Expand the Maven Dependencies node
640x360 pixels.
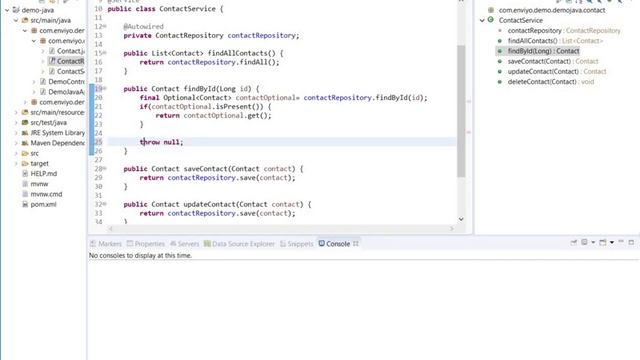point(16,143)
